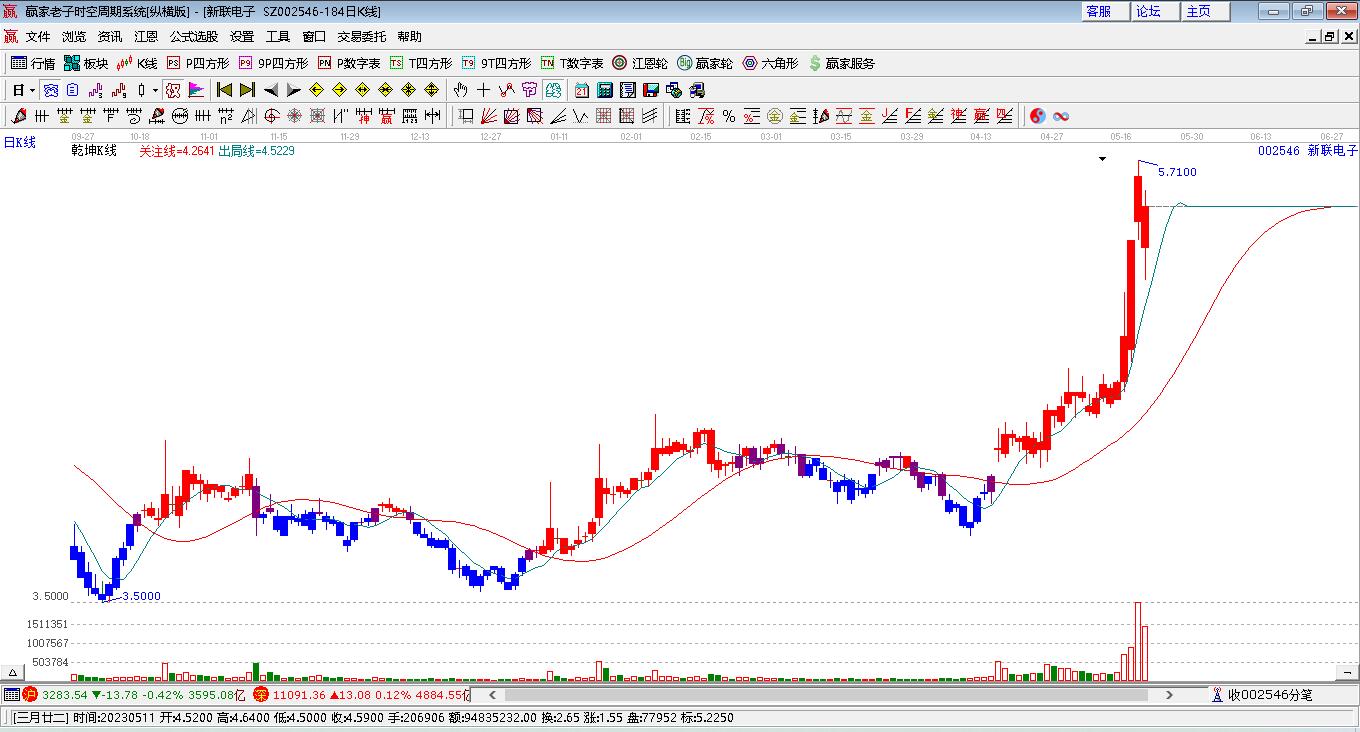Open the 行情 market quotes view

click(33, 63)
